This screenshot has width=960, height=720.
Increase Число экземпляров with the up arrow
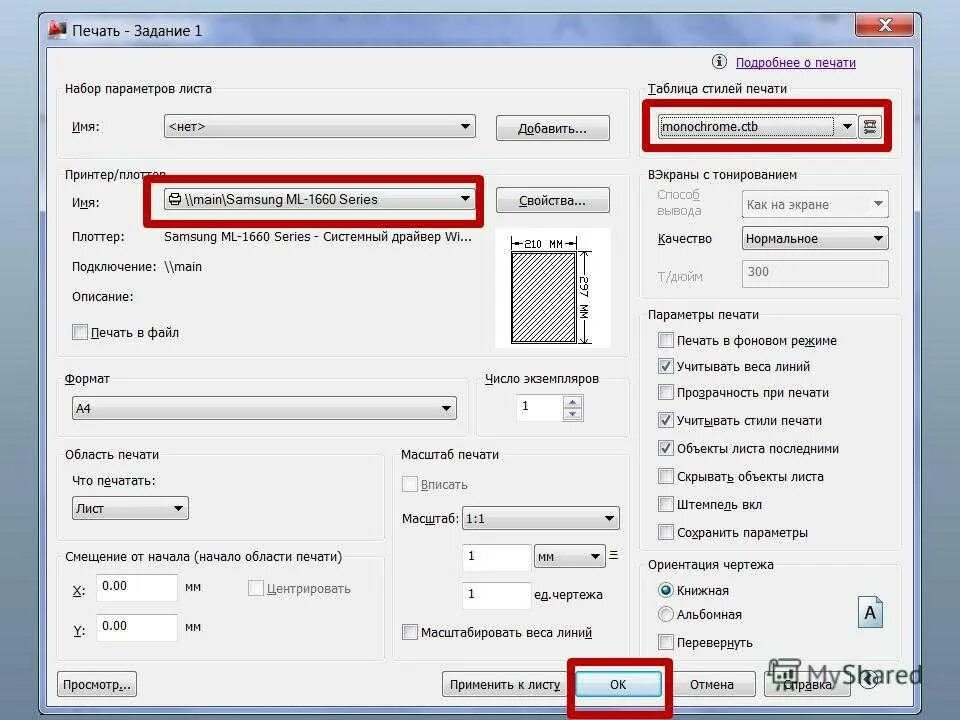[572, 402]
